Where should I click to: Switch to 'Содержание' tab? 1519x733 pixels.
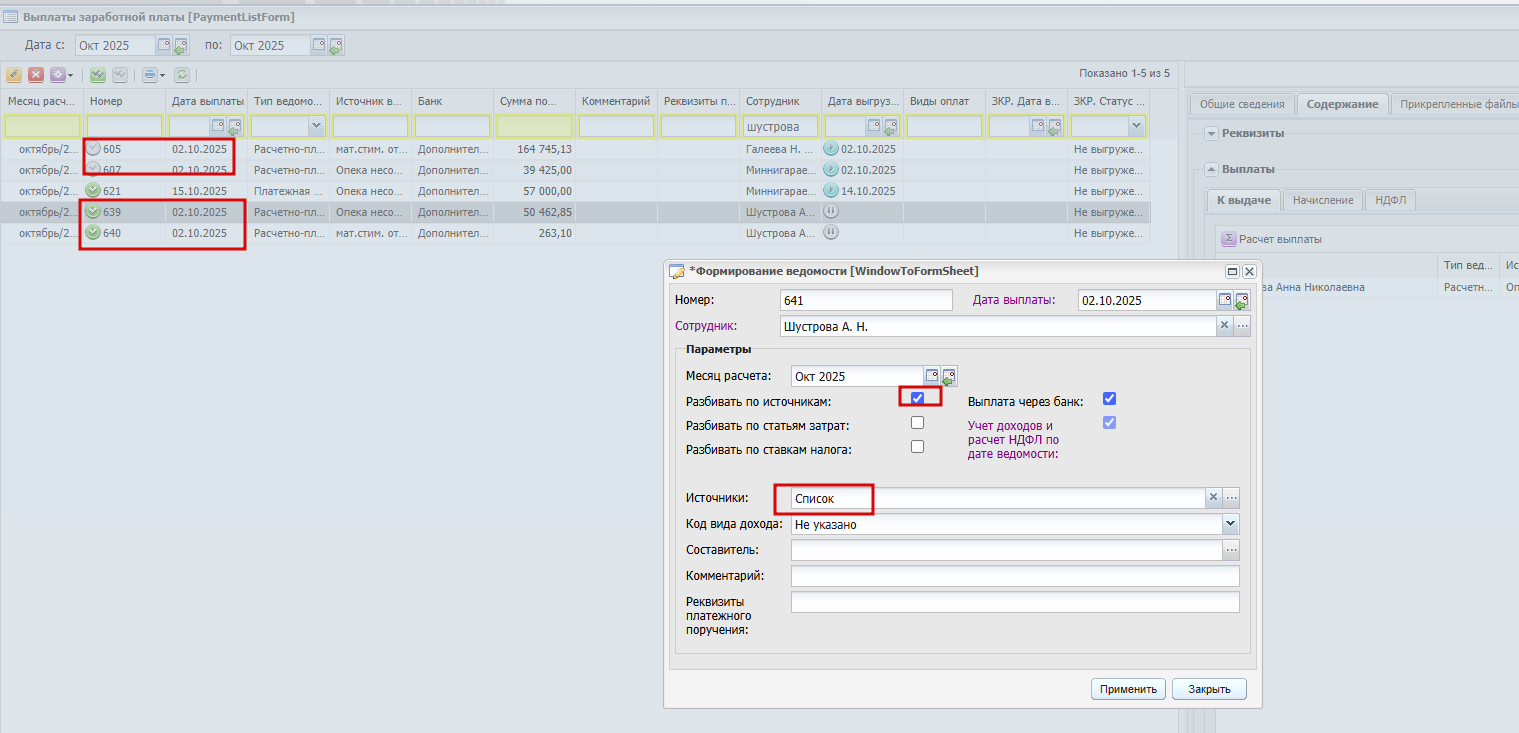[x=1343, y=104]
